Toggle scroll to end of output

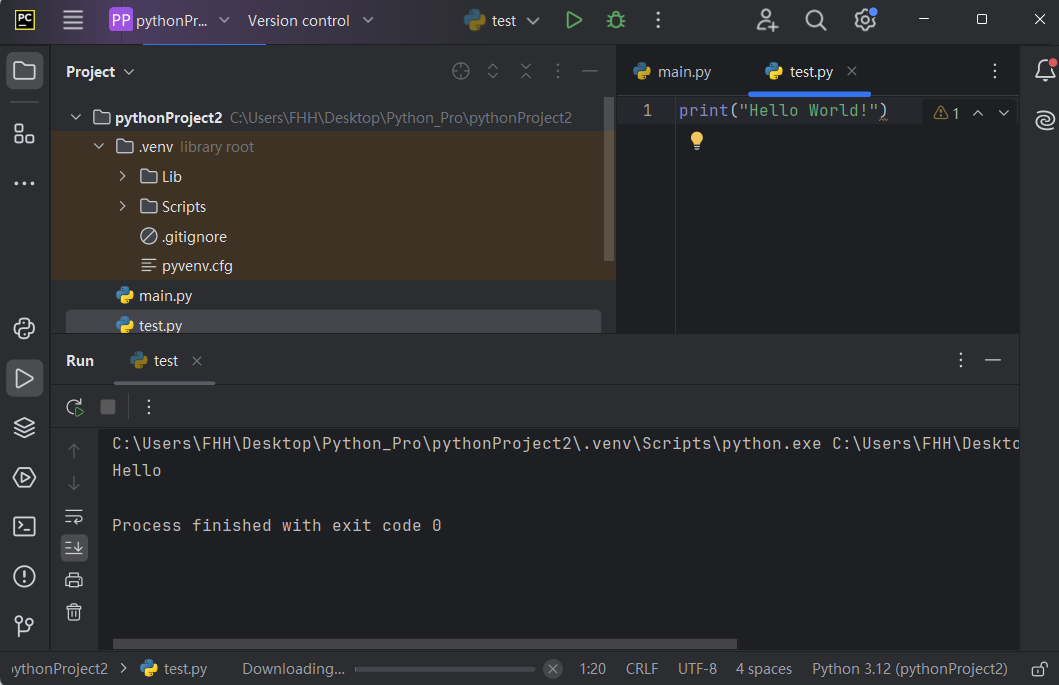pyautogui.click(x=74, y=547)
